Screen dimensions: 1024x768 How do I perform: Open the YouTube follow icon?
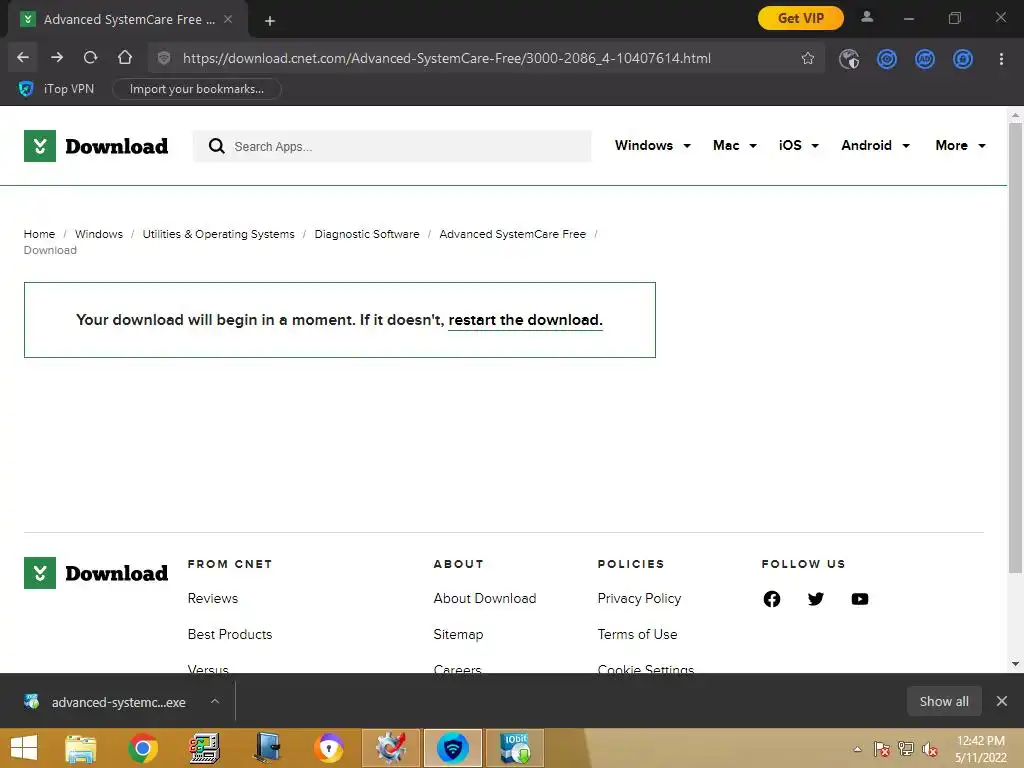click(860, 599)
